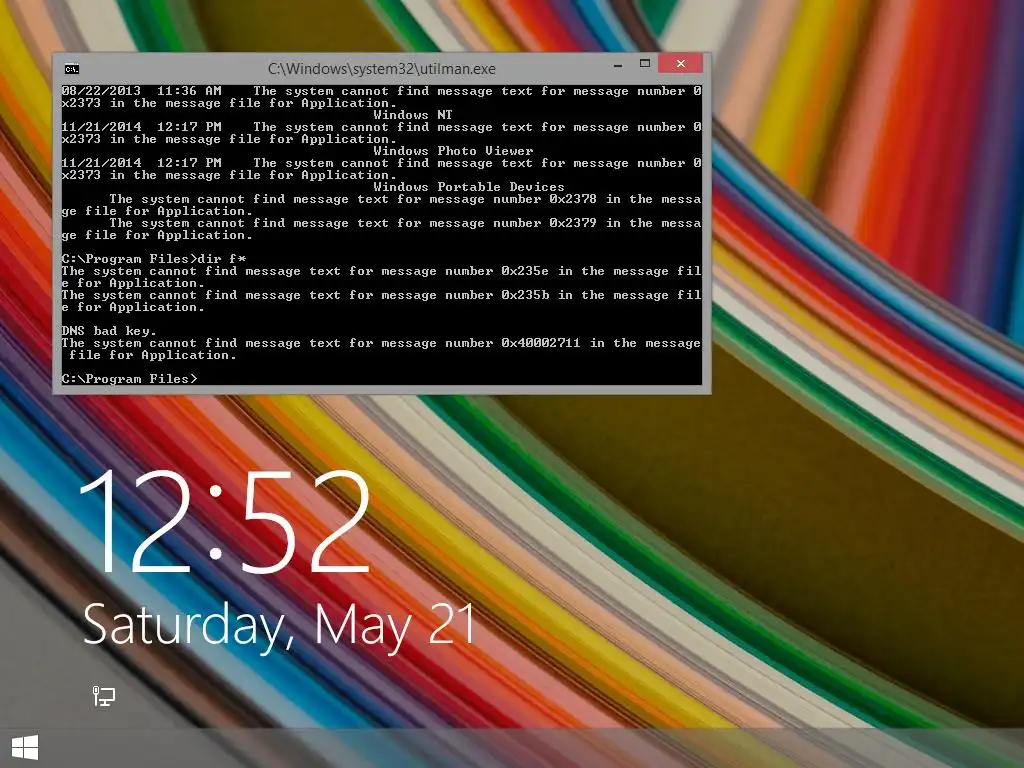This screenshot has width=1024, height=768.
Task: Click the 'DNS bad key.' line
Action: coord(109,331)
